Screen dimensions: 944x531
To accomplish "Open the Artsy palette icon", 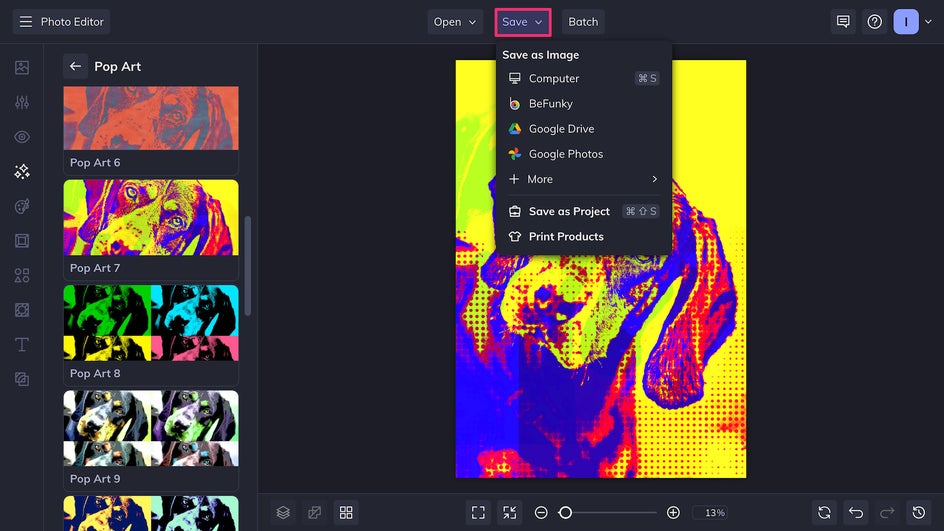I will [x=22, y=206].
